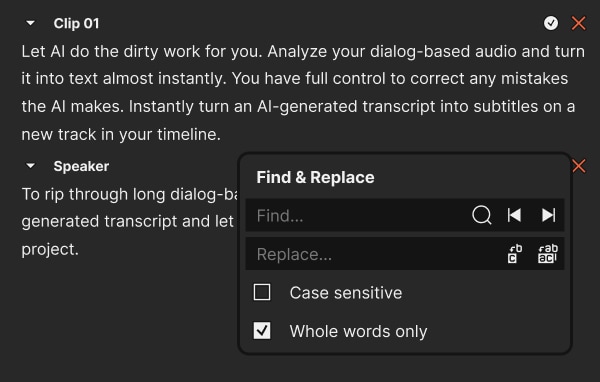This screenshot has width=600, height=382.
Task: Click into the Find text field
Action: [358, 215]
